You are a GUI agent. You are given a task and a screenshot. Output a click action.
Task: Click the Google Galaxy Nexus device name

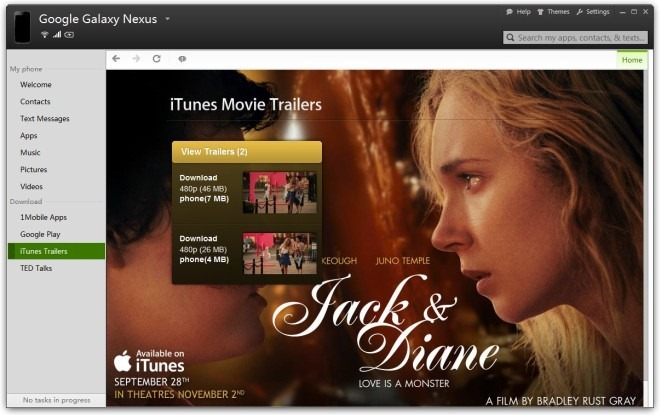[98, 19]
